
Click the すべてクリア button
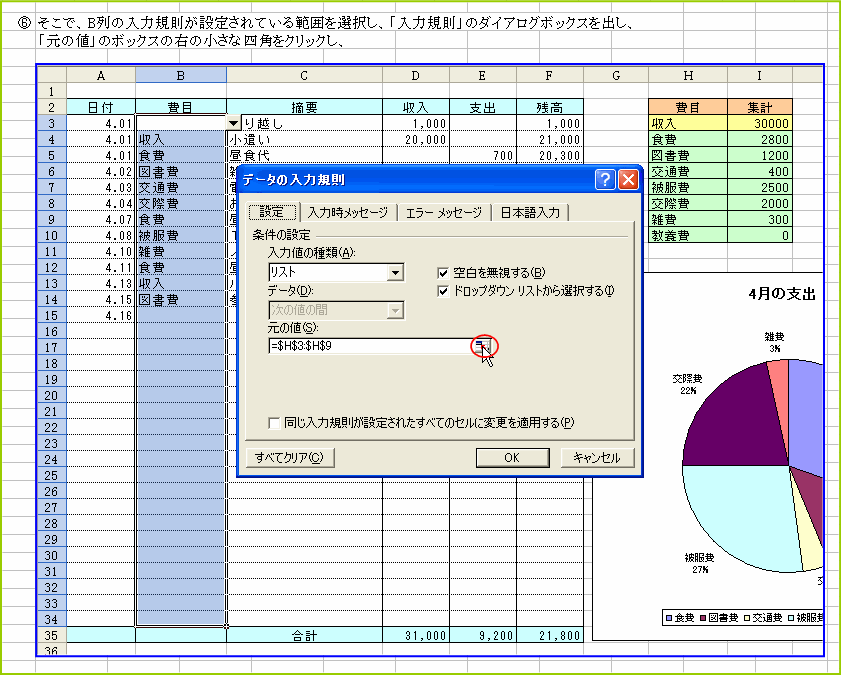pos(290,457)
